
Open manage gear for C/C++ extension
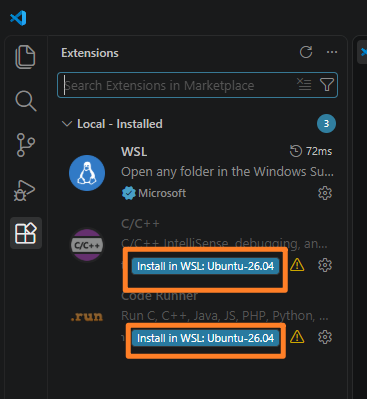(325, 265)
